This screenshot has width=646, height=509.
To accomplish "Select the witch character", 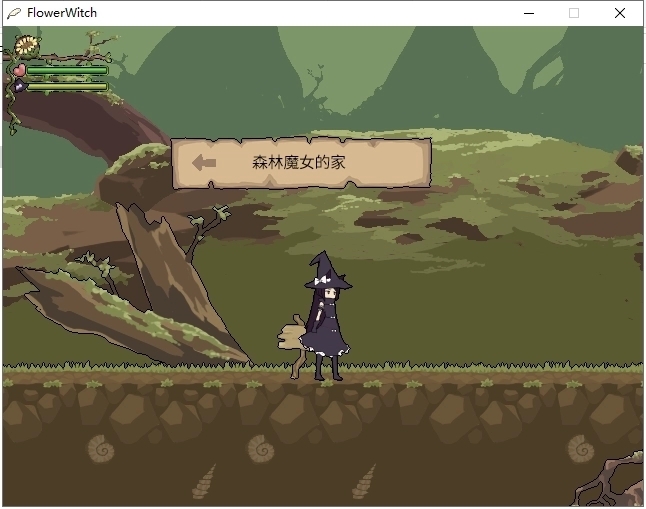I will pos(328,320).
